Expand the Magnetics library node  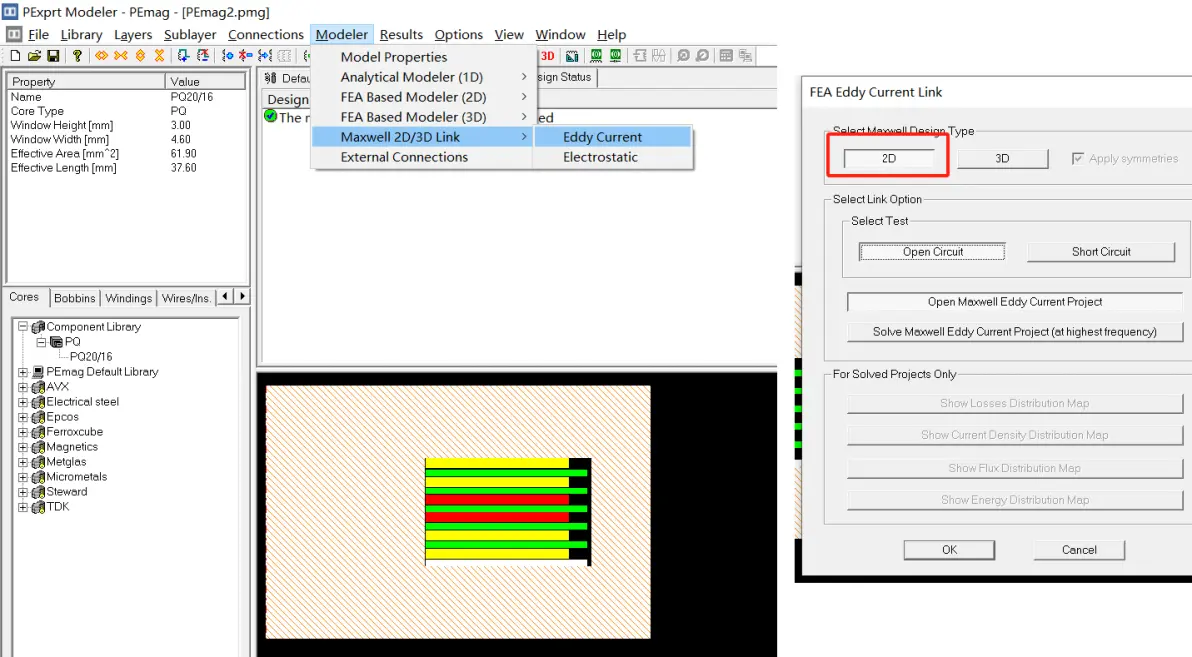coord(23,447)
